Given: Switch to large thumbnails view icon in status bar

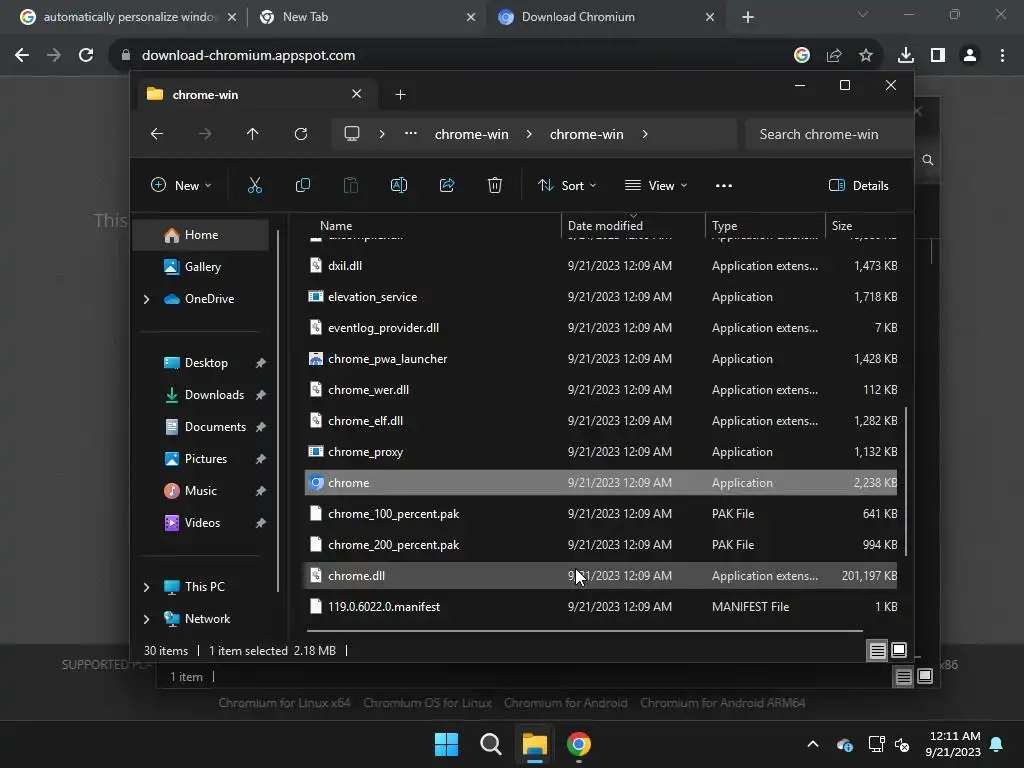Looking at the screenshot, I should (899, 650).
